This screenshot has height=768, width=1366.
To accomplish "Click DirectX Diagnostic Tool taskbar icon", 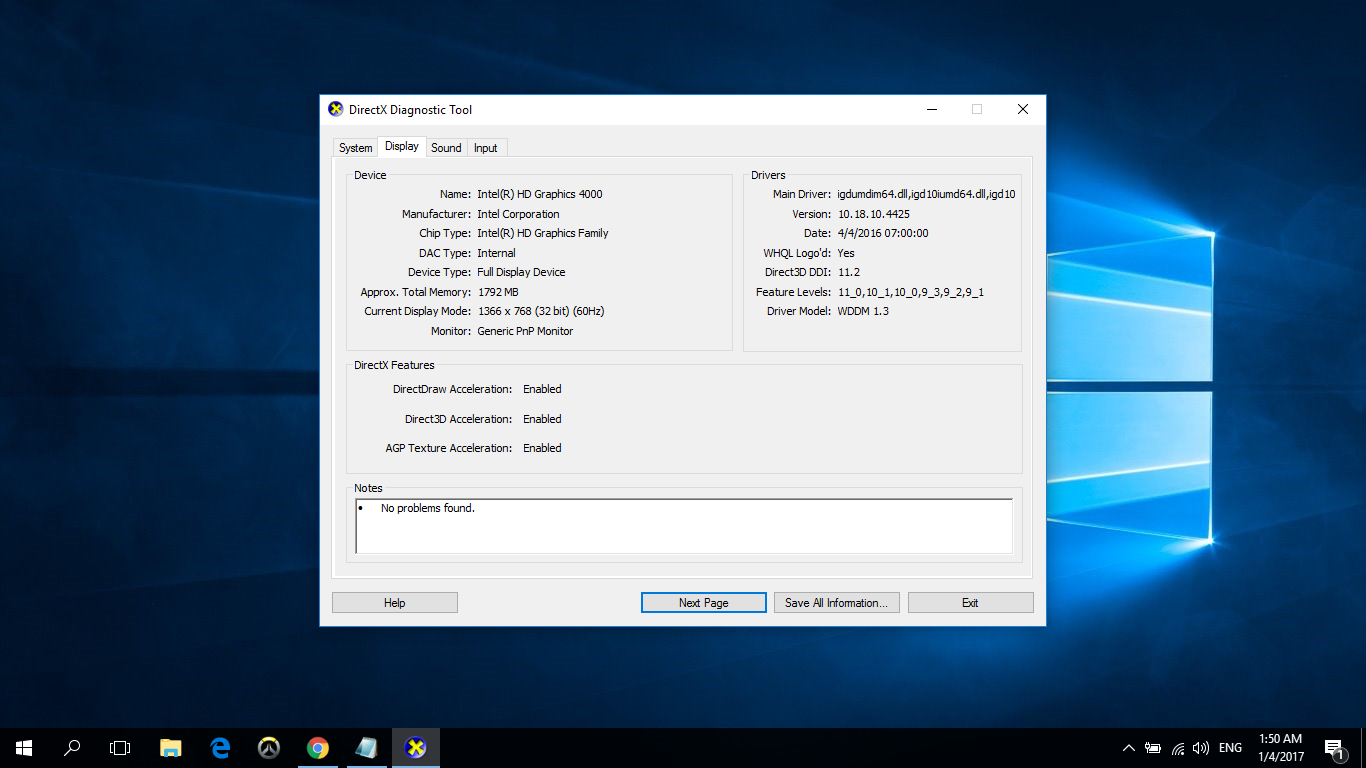I will [416, 748].
